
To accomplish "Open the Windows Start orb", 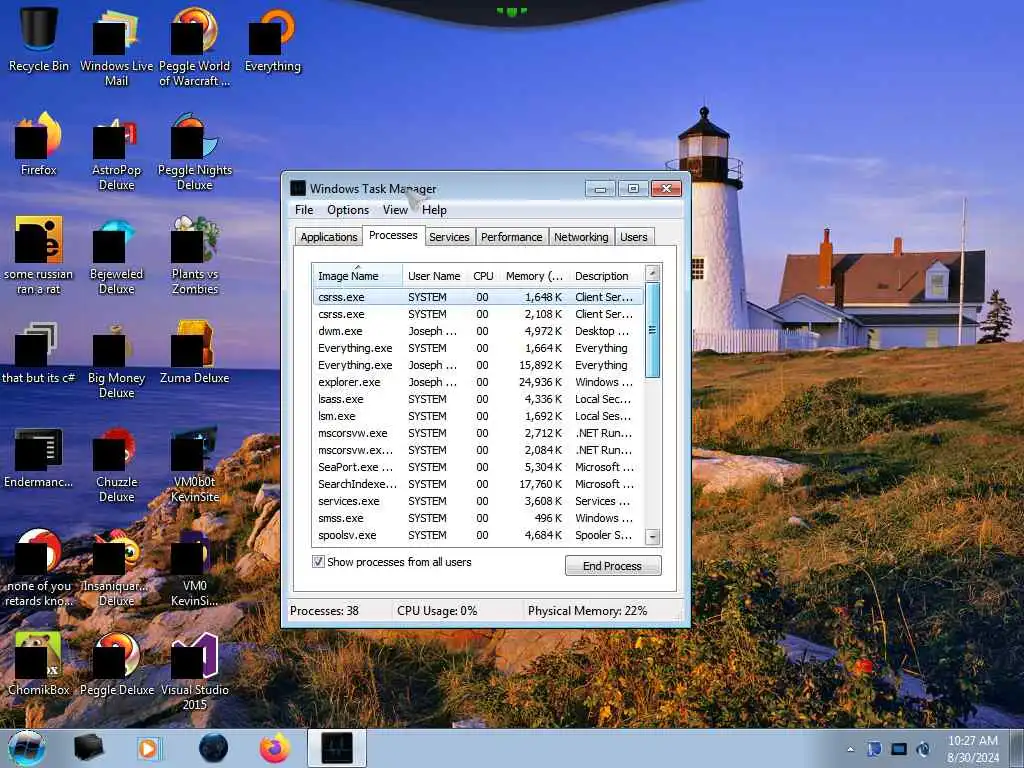I will click(27, 748).
